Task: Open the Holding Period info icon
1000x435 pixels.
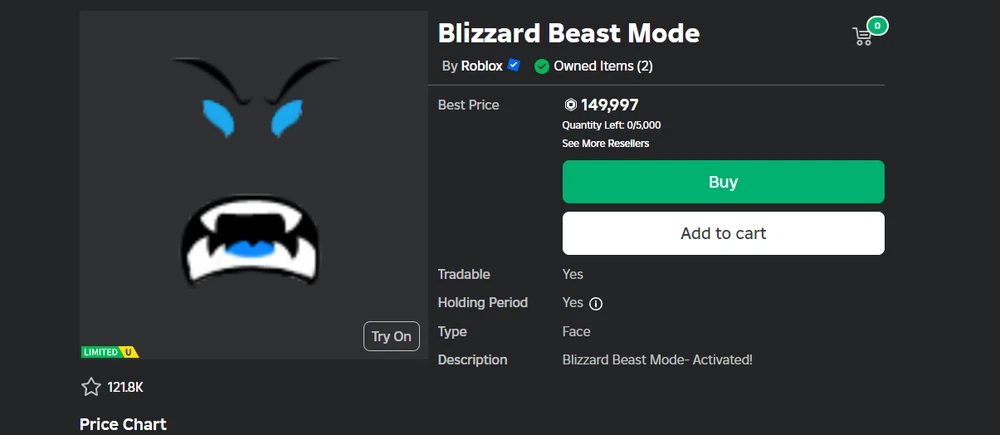Action: tap(596, 303)
